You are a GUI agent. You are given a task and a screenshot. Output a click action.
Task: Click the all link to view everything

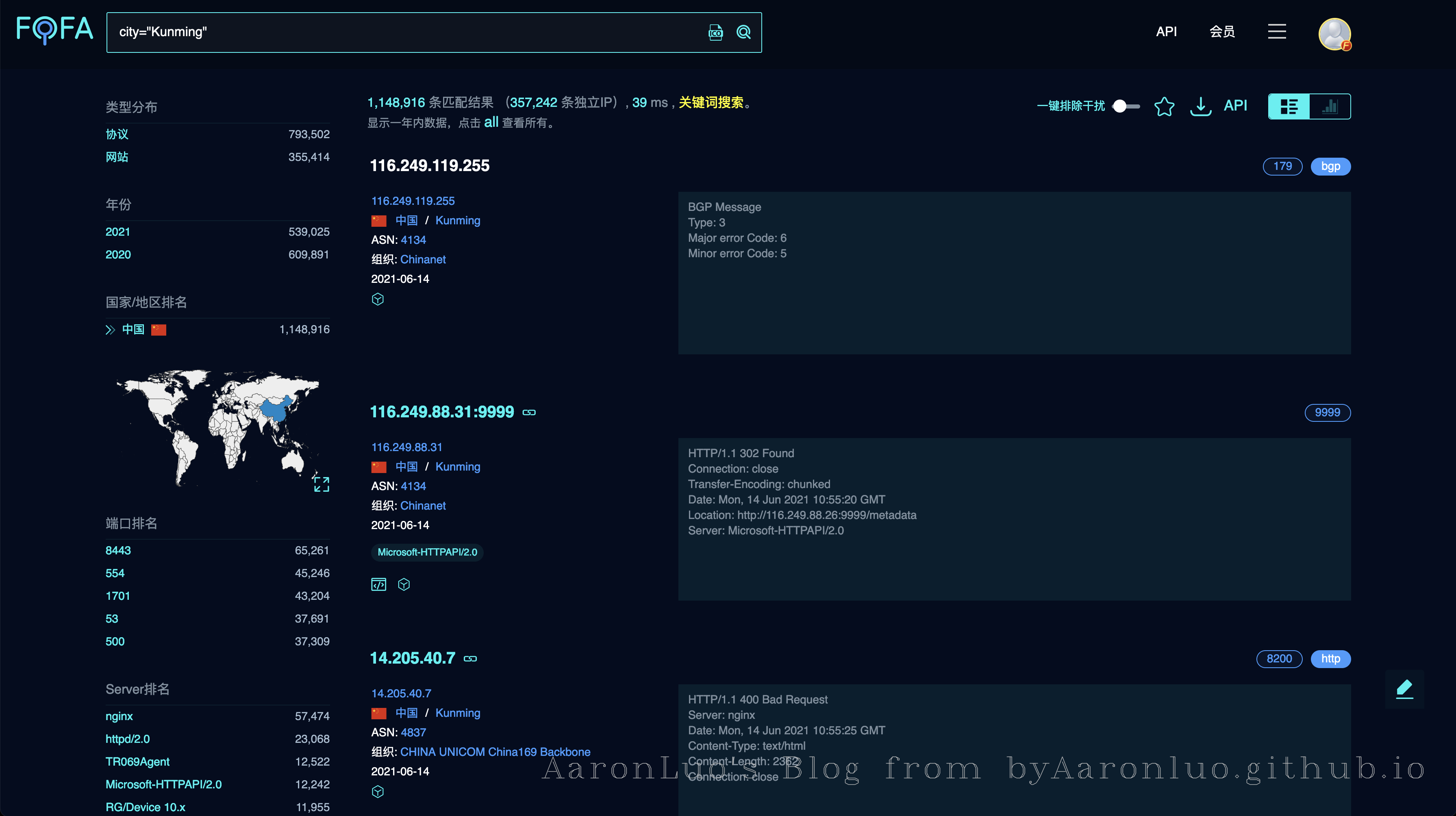point(491,122)
